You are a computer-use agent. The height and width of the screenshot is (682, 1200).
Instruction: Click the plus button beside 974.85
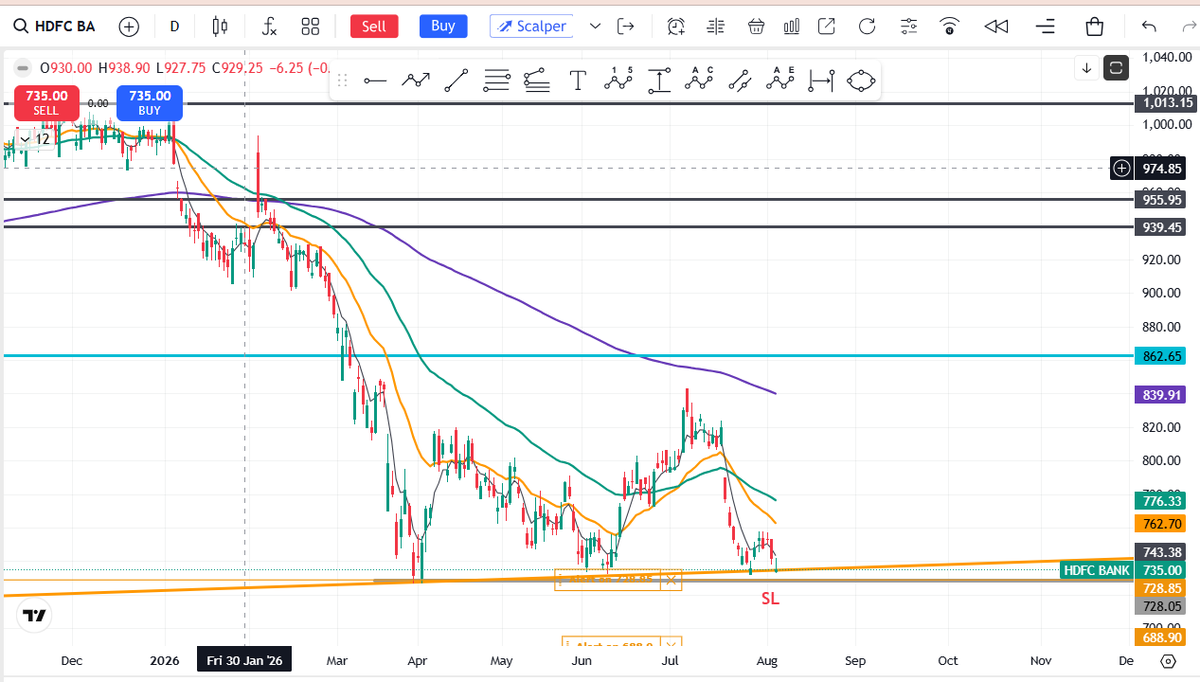[1122, 168]
